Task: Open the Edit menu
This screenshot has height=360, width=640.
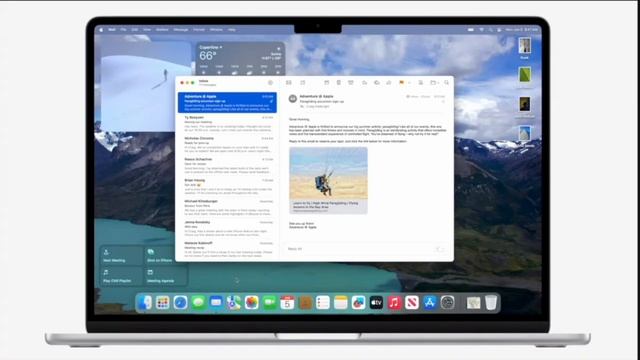Action: click(x=135, y=30)
